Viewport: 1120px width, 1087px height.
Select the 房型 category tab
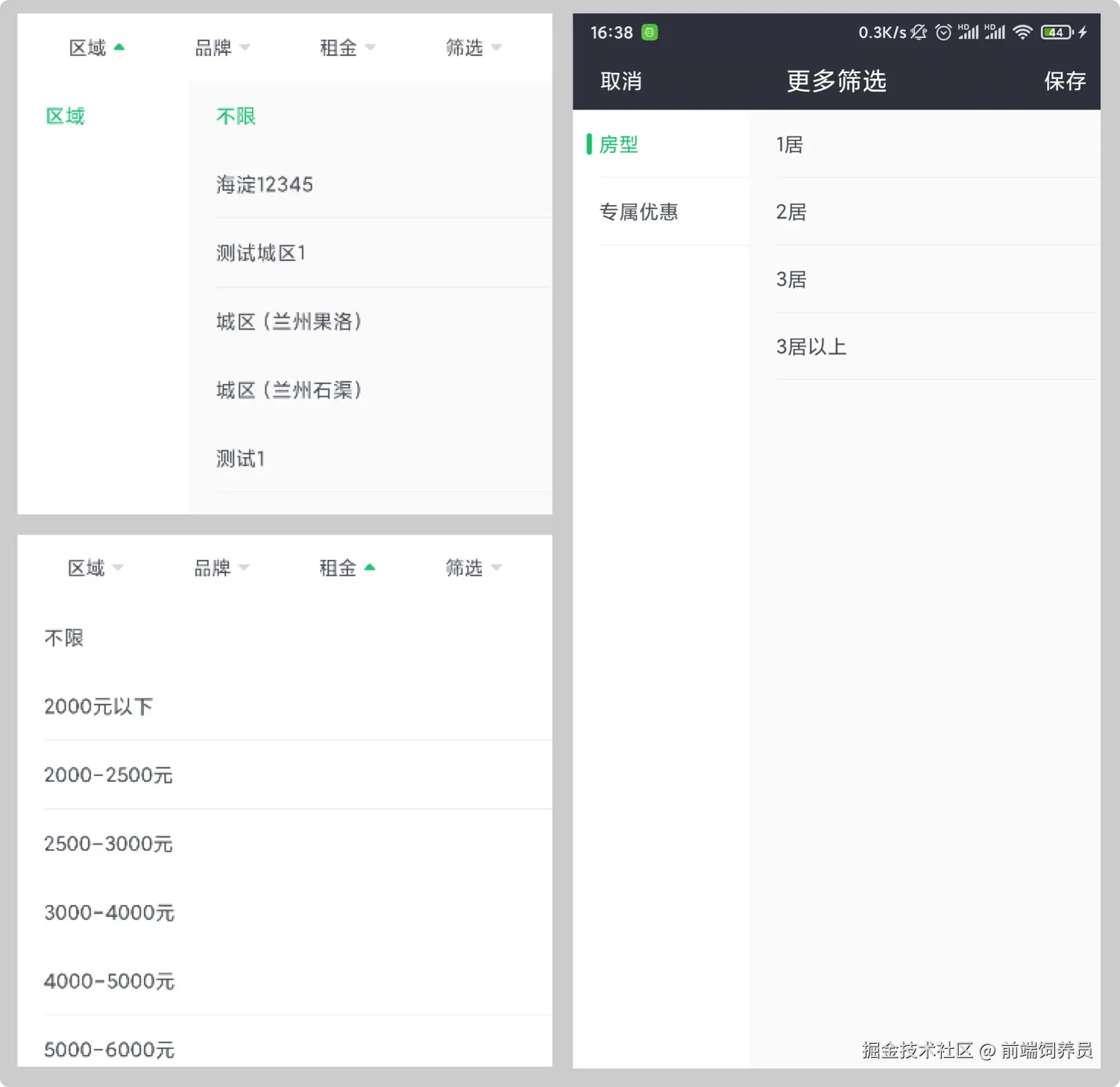click(661, 145)
